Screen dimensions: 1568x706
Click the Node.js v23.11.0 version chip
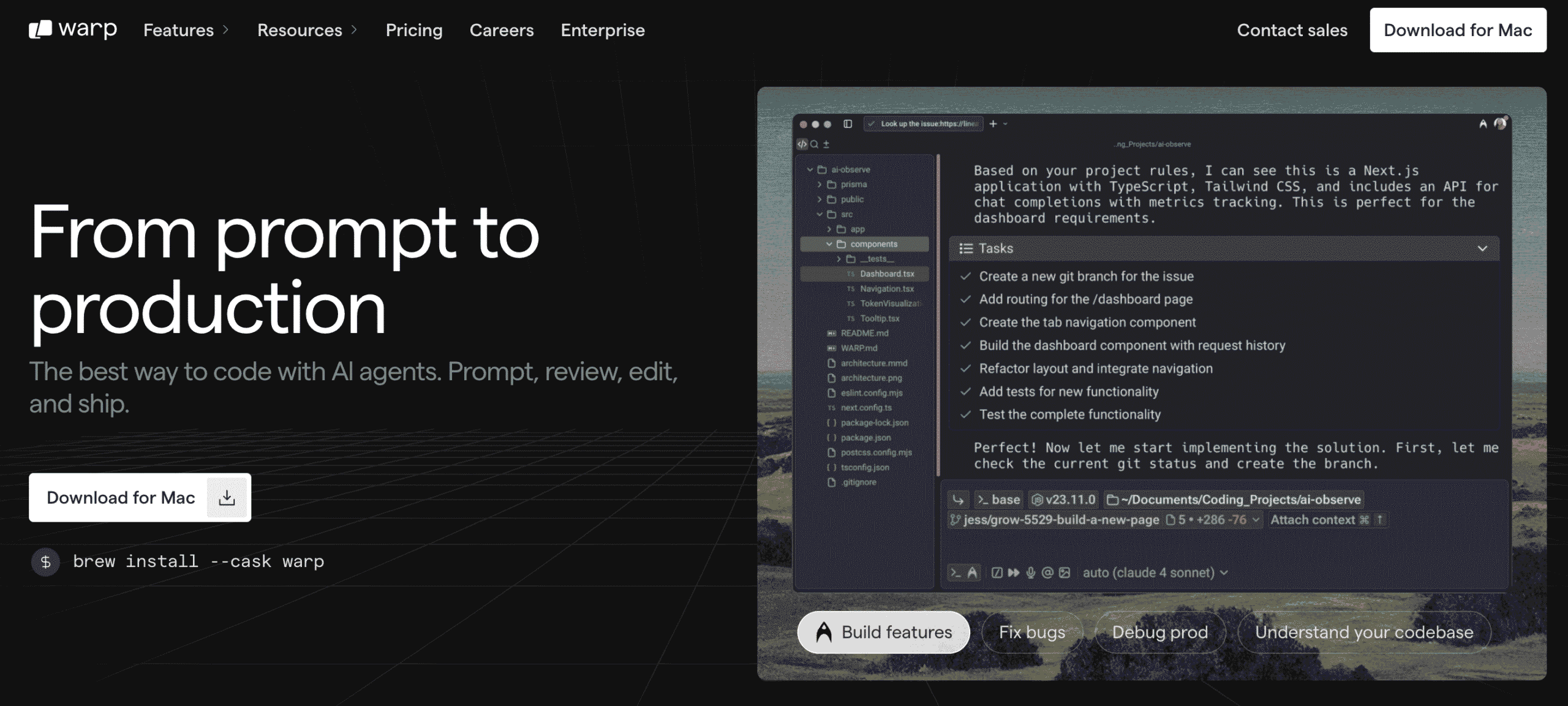pyautogui.click(x=1064, y=500)
